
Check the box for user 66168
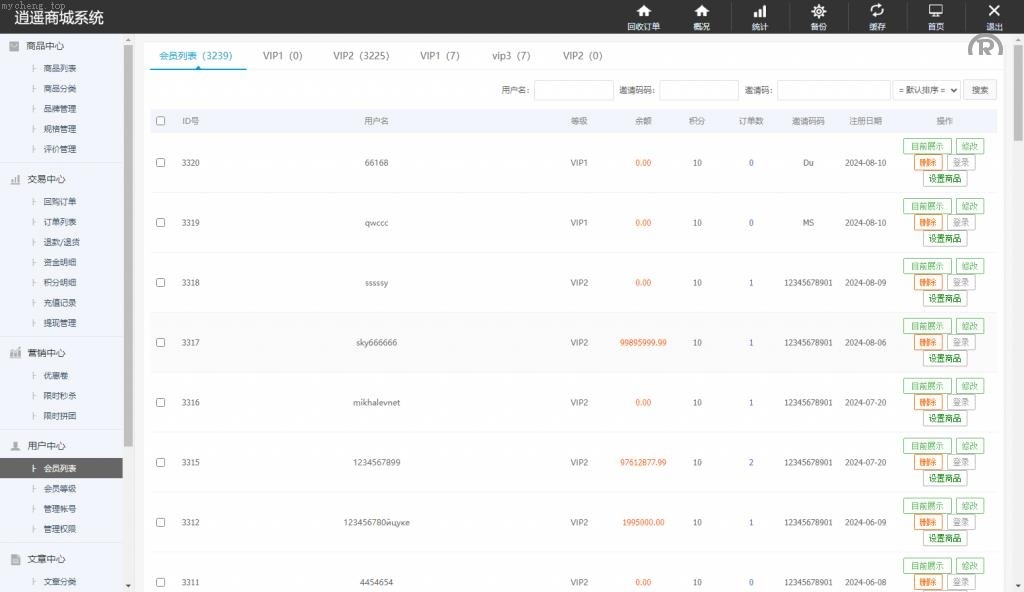(161, 162)
